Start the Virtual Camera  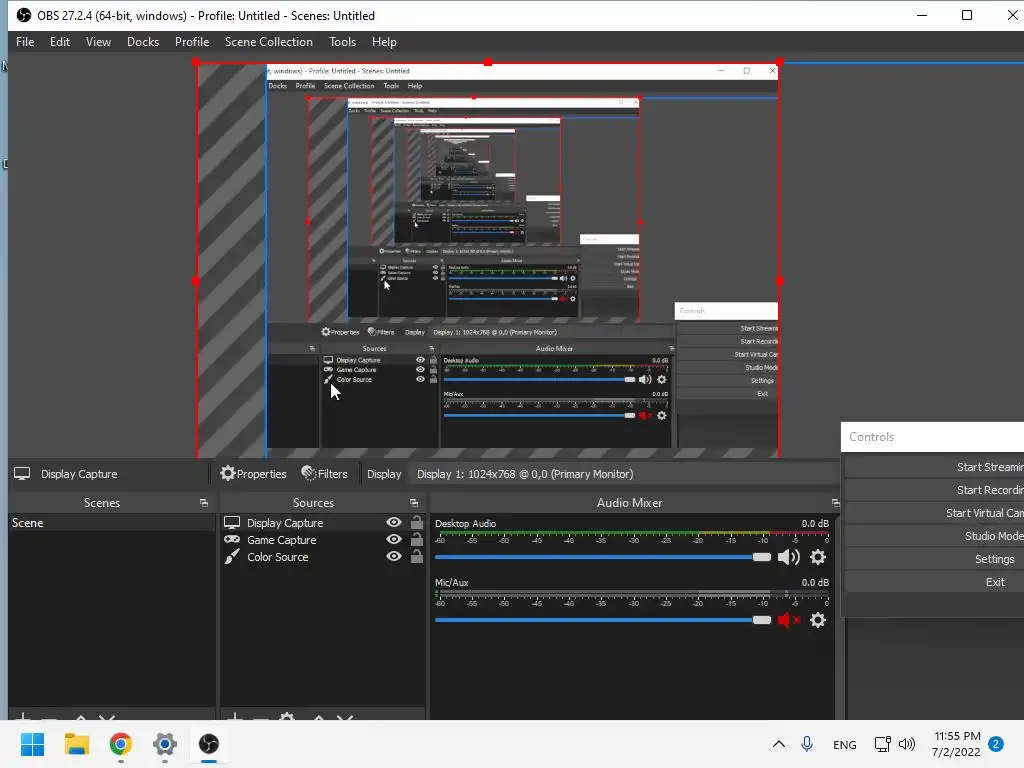(935, 513)
